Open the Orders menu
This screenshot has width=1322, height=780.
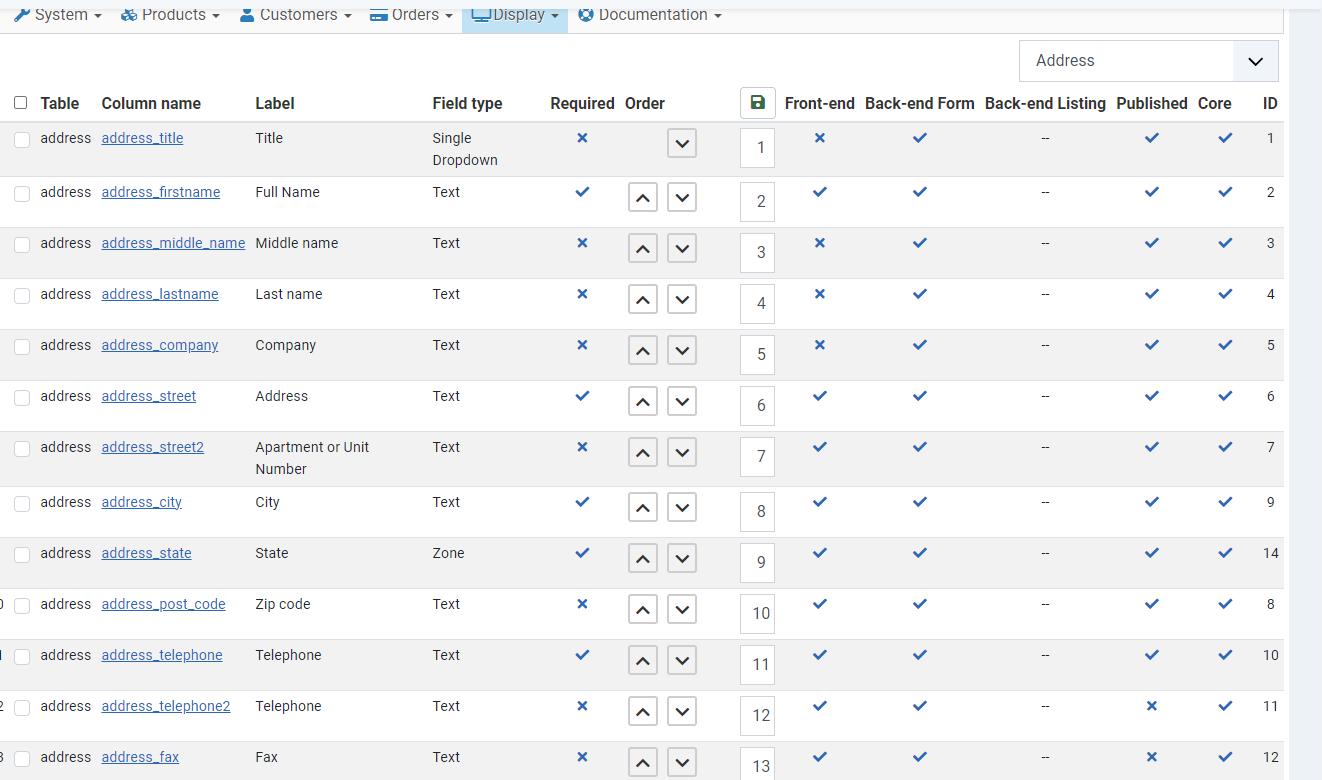411,15
